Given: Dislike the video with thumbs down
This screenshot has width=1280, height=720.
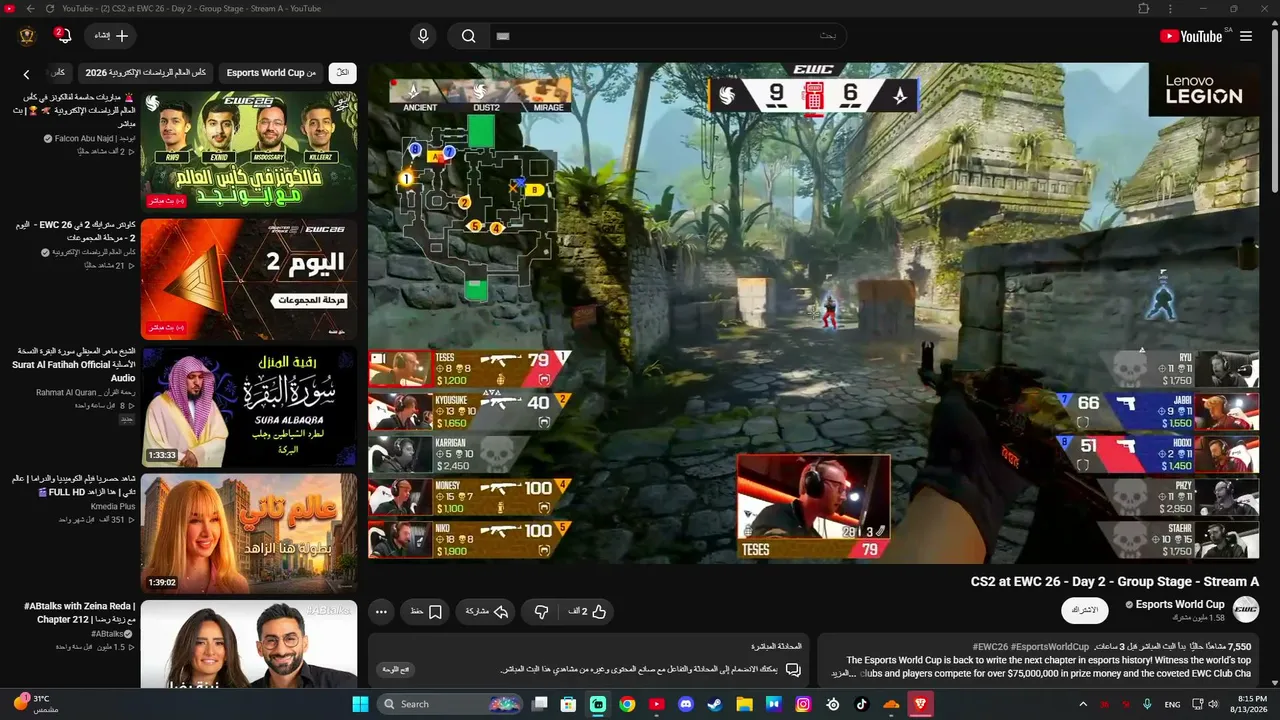Looking at the screenshot, I should pyautogui.click(x=541, y=611).
